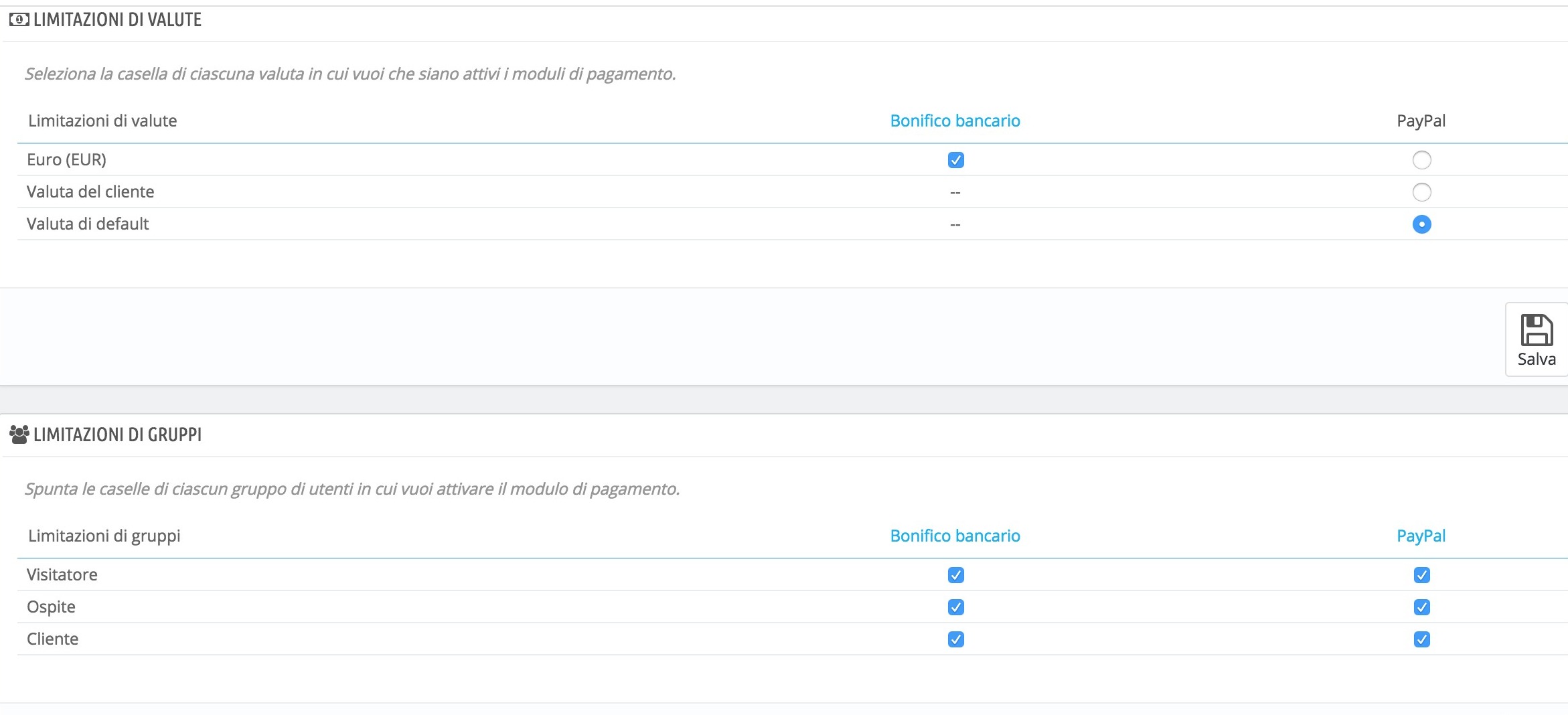Click the currency icon beside Limitazioni di Valute

(x=19, y=20)
